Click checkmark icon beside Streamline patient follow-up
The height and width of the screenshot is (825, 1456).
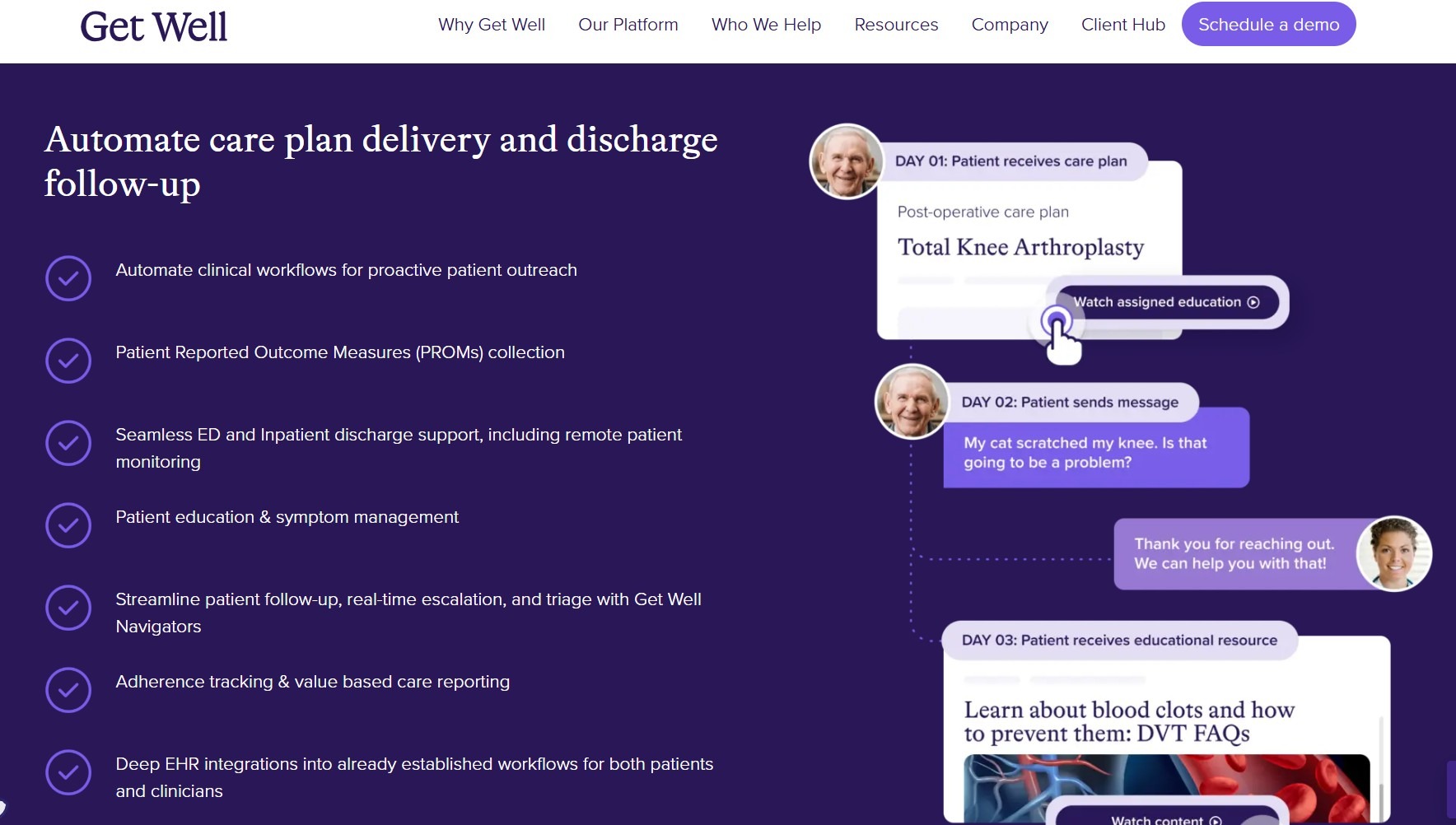pyautogui.click(x=68, y=608)
